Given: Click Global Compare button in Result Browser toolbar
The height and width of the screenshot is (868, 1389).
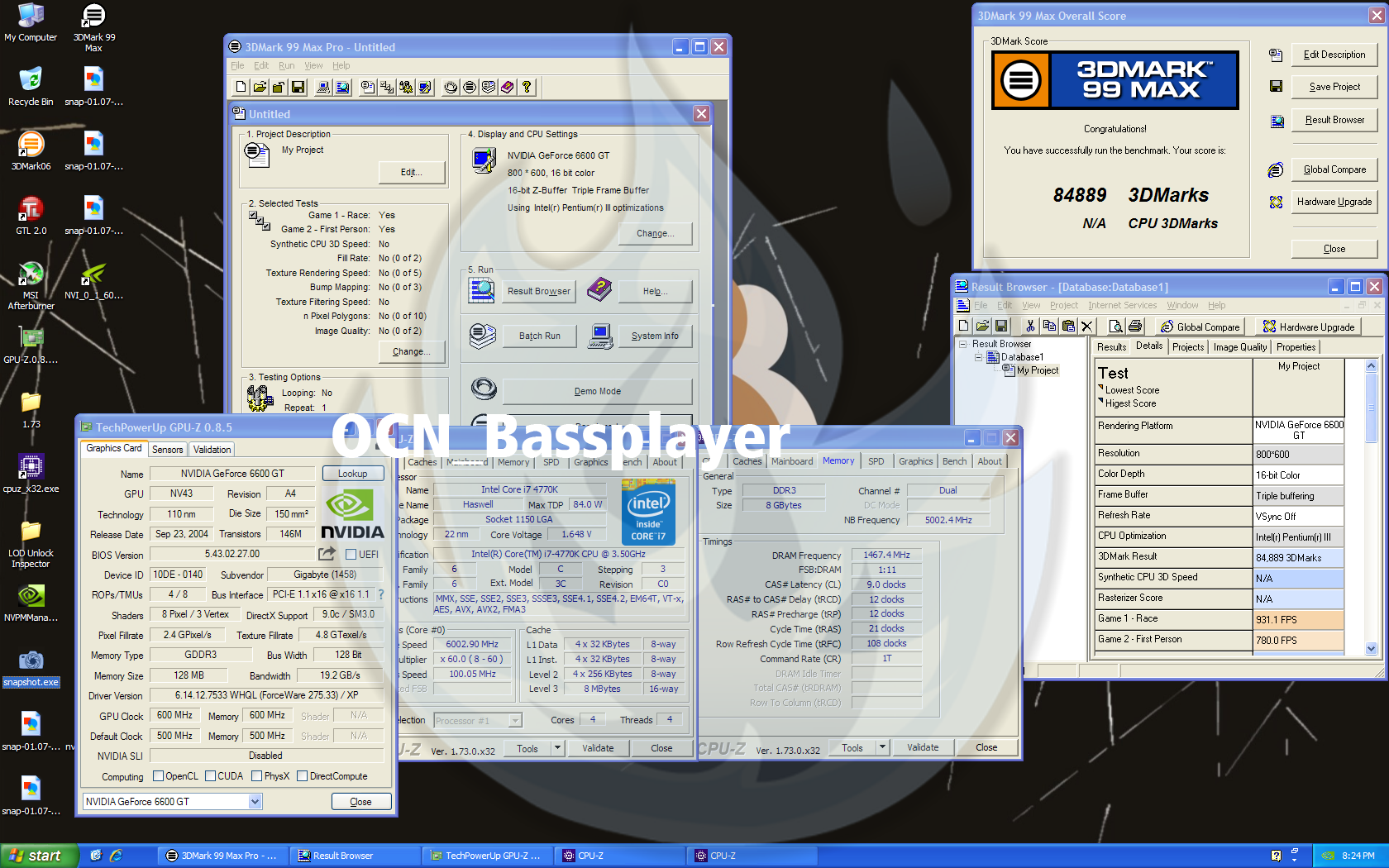Looking at the screenshot, I should pyautogui.click(x=1200, y=327).
